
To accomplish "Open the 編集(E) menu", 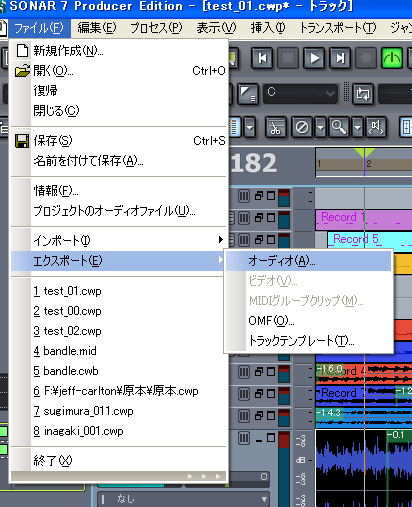I will tap(97, 28).
